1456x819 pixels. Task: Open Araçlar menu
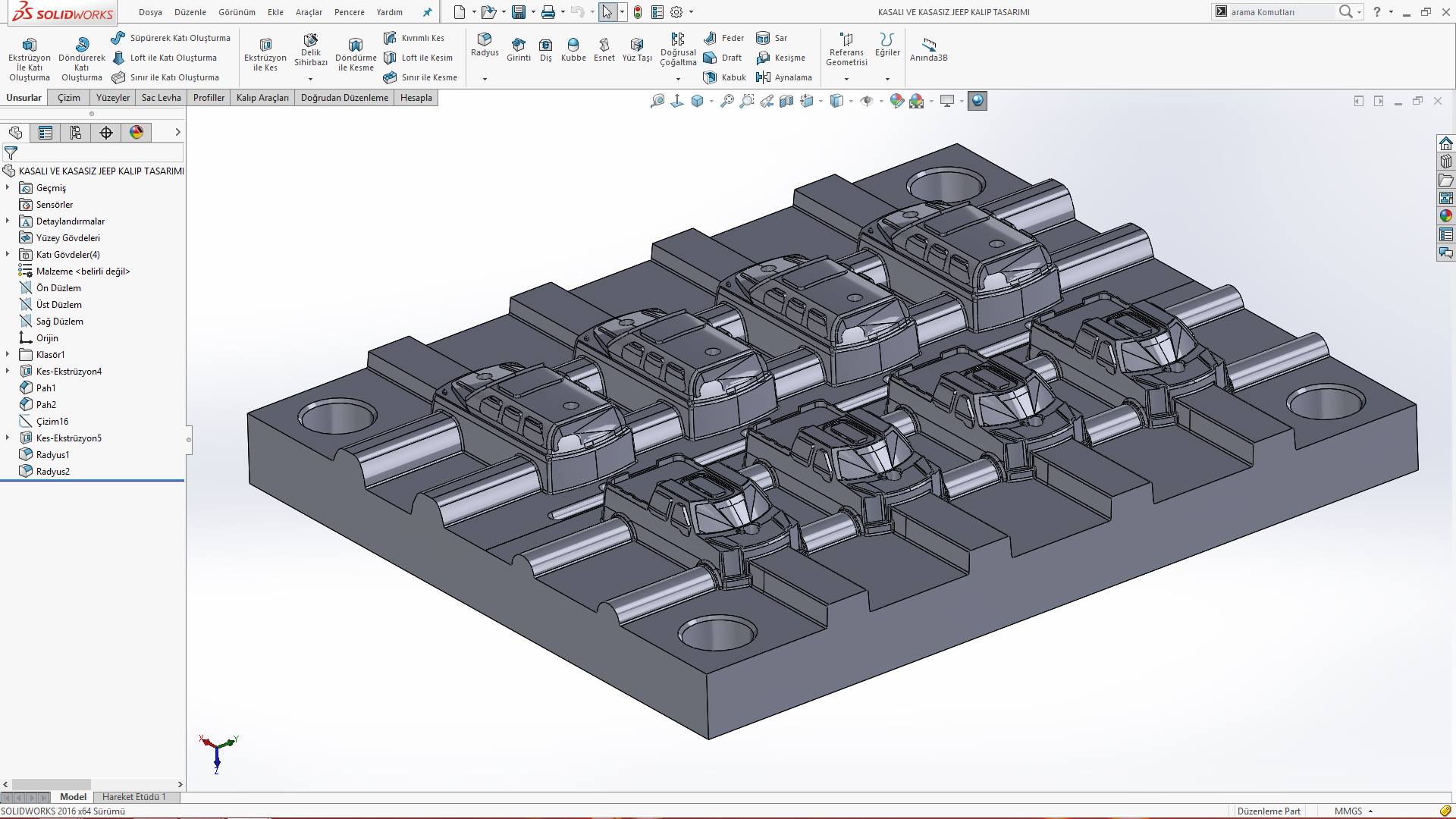[309, 12]
